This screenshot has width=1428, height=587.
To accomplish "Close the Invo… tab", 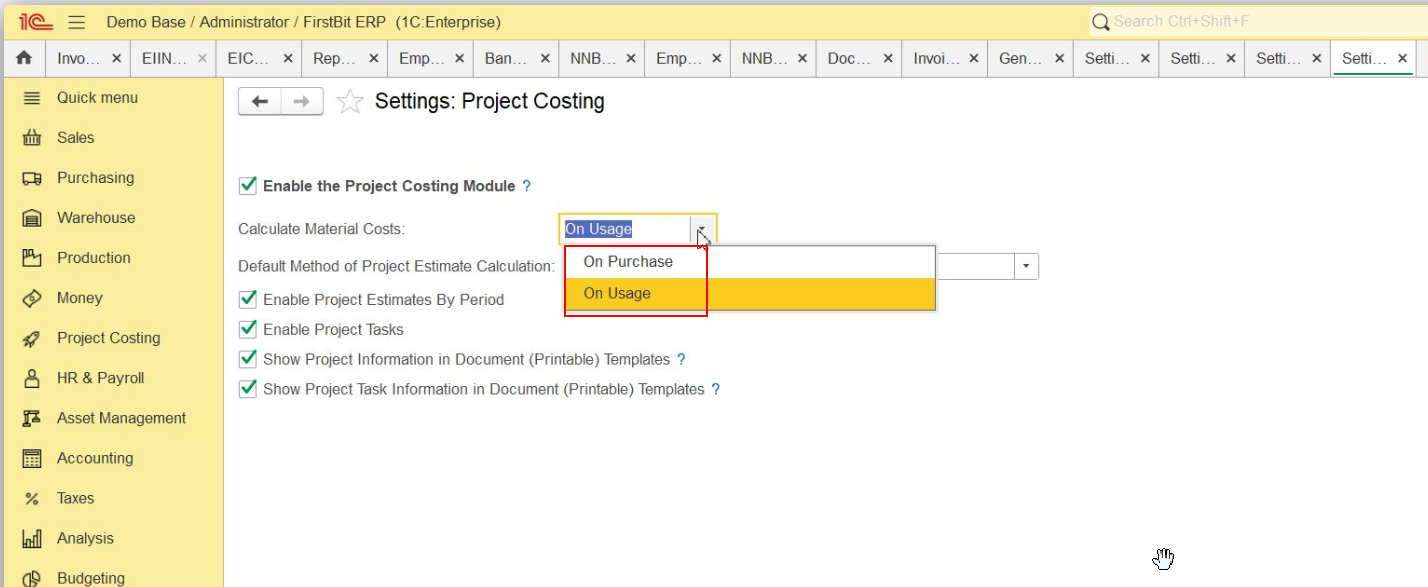I will (117, 59).
